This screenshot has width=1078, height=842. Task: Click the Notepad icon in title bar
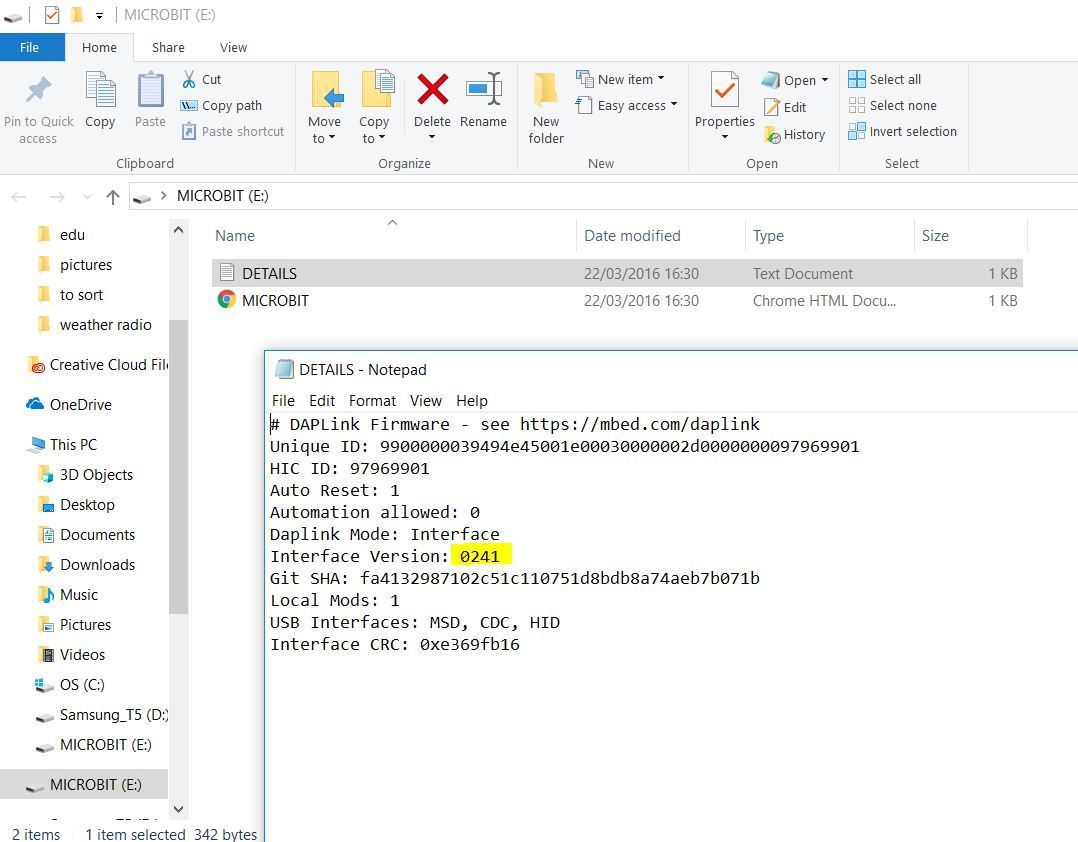[x=284, y=369]
